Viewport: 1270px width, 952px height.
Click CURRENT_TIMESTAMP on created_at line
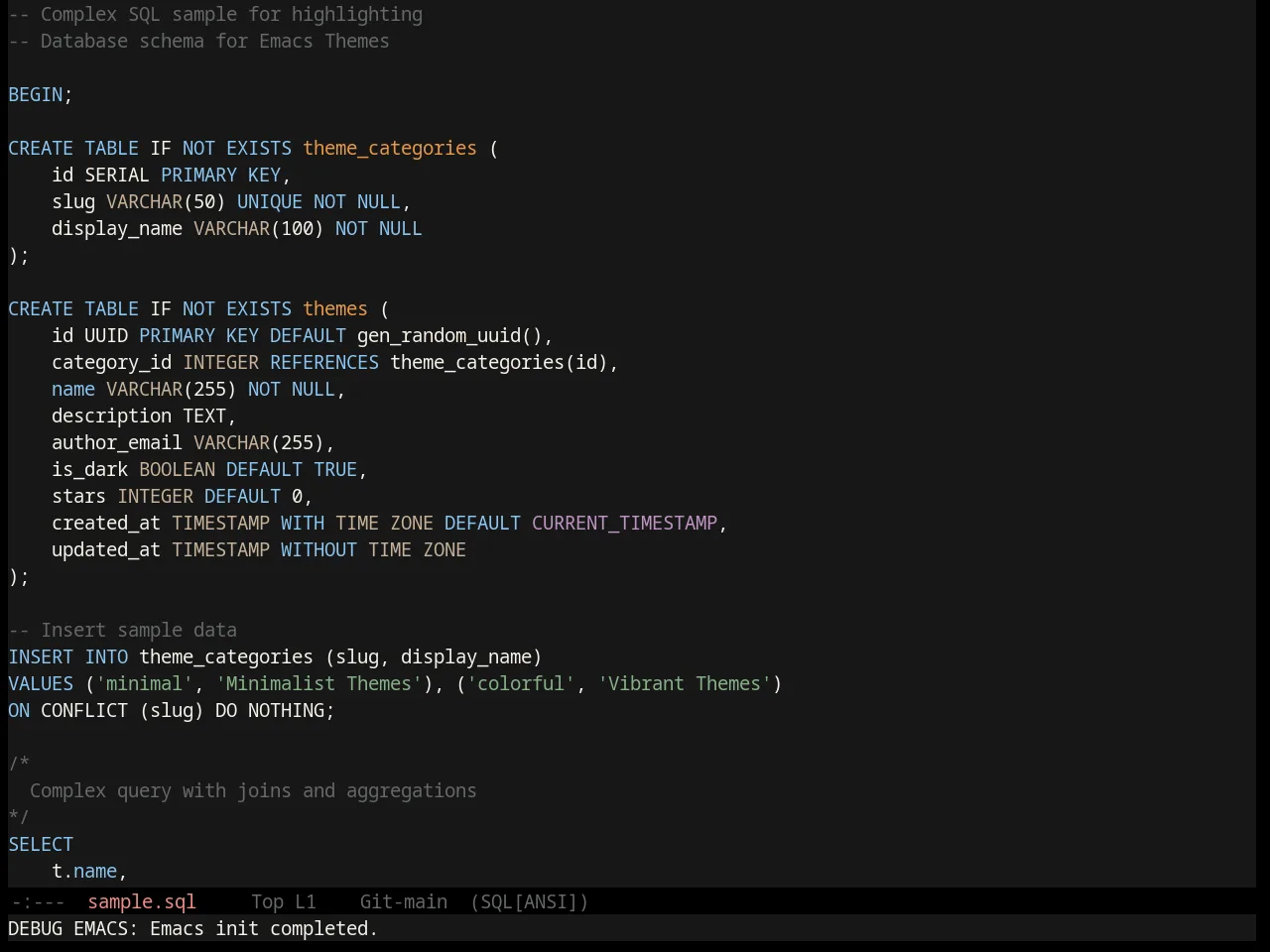click(x=625, y=523)
